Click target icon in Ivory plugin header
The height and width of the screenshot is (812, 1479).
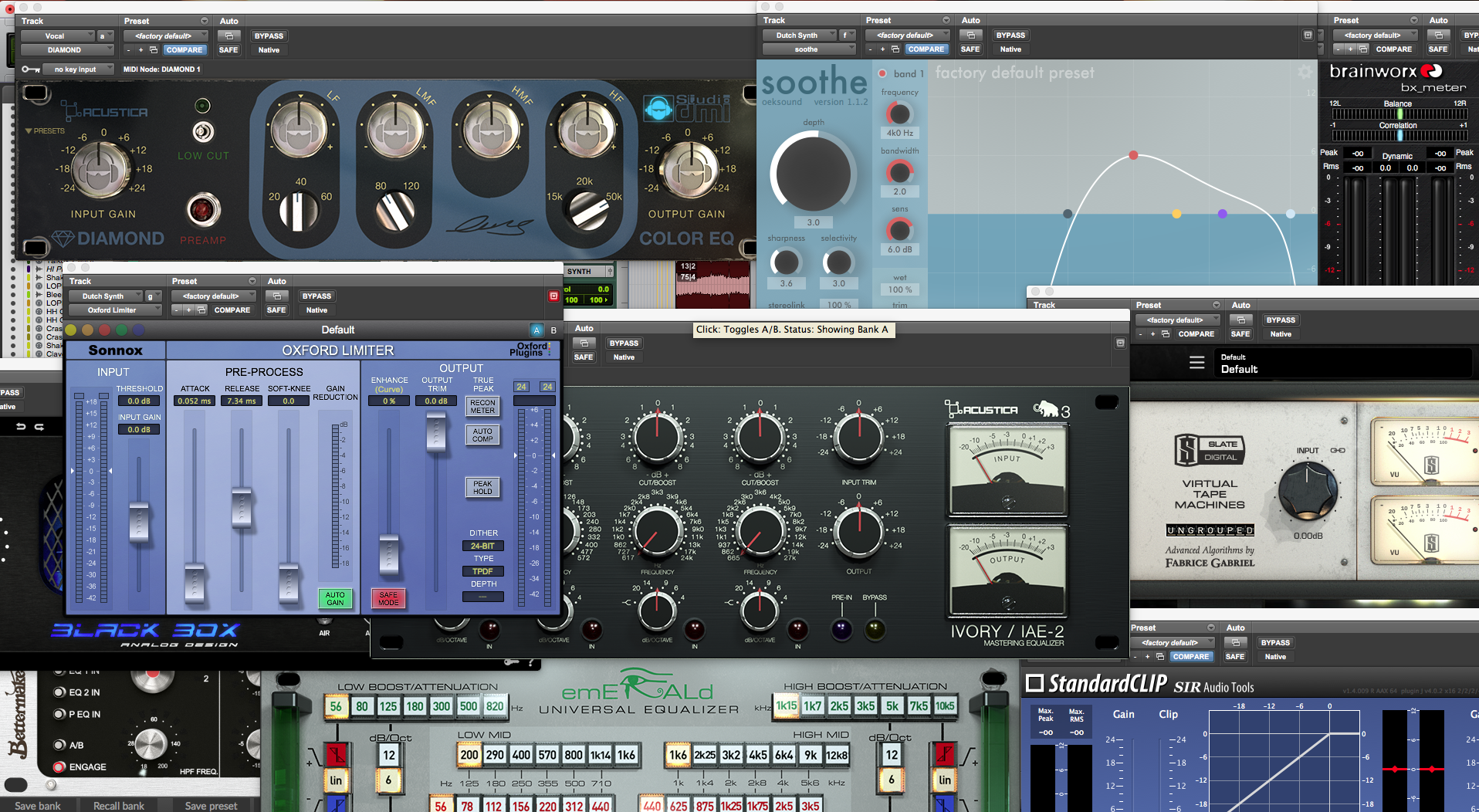click(1120, 343)
